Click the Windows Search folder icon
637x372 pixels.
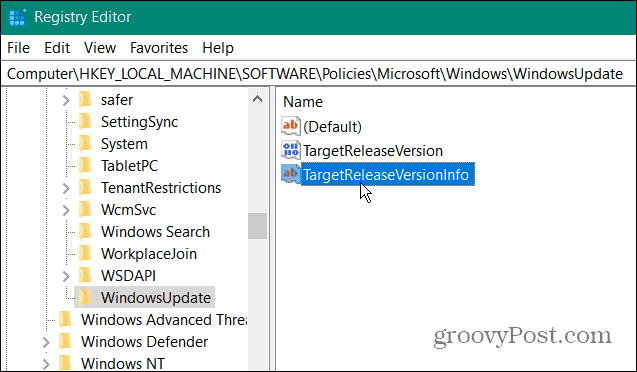pos(85,231)
